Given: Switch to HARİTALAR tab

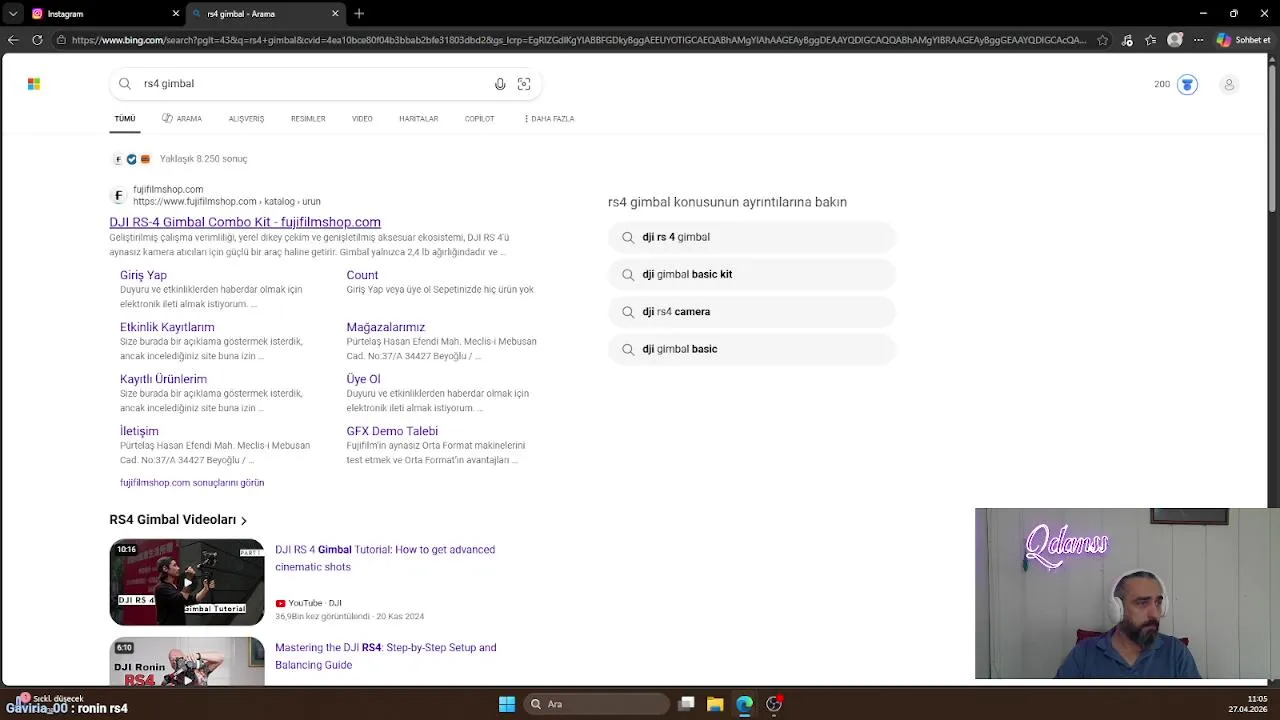Looking at the screenshot, I should click(x=418, y=118).
